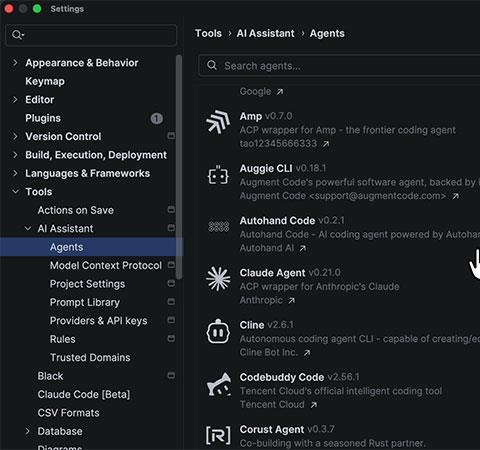480x450 pixels.
Task: Click AI Assistant in the breadcrumb
Action: pyautogui.click(x=265, y=33)
